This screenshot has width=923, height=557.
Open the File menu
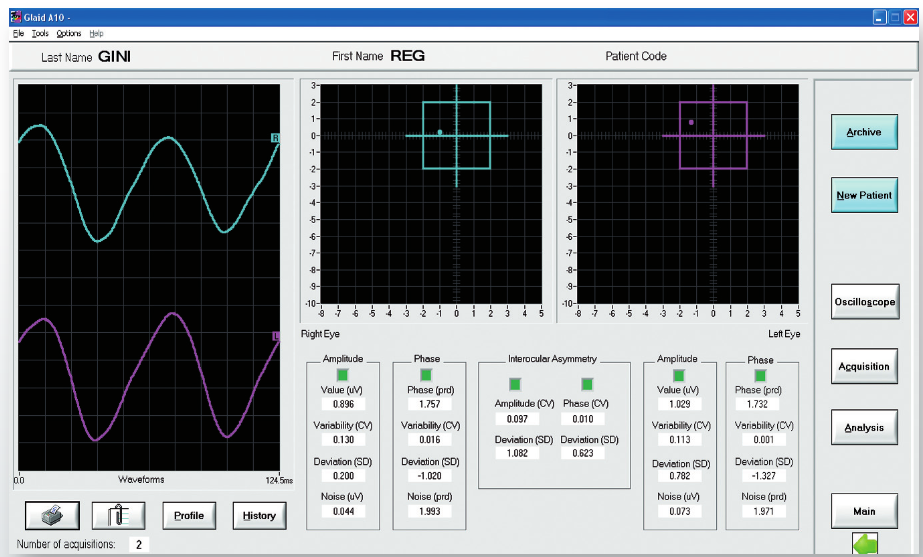18,34
